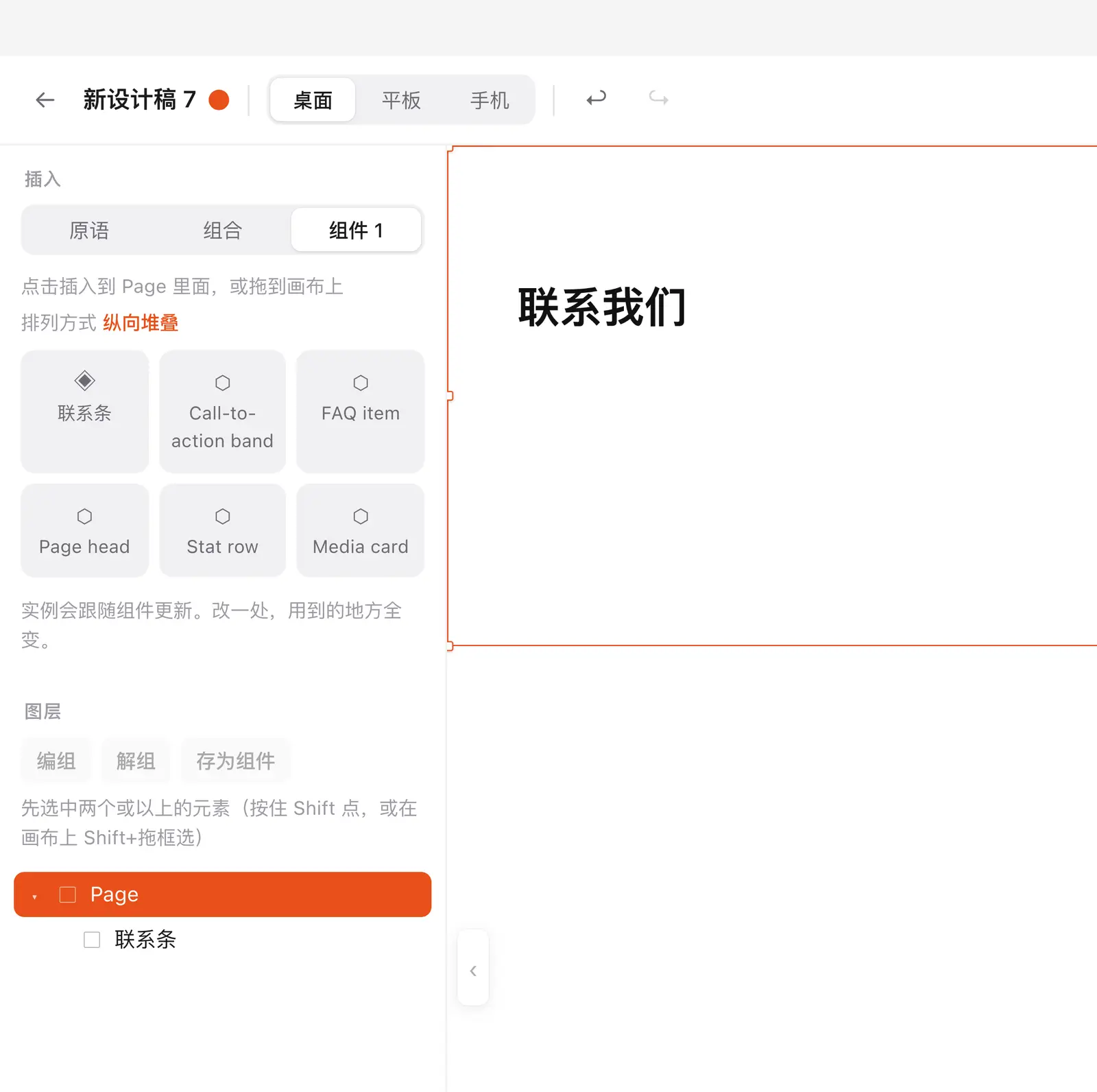Insert the Media card component
The image size is (1097, 1092).
[361, 530]
